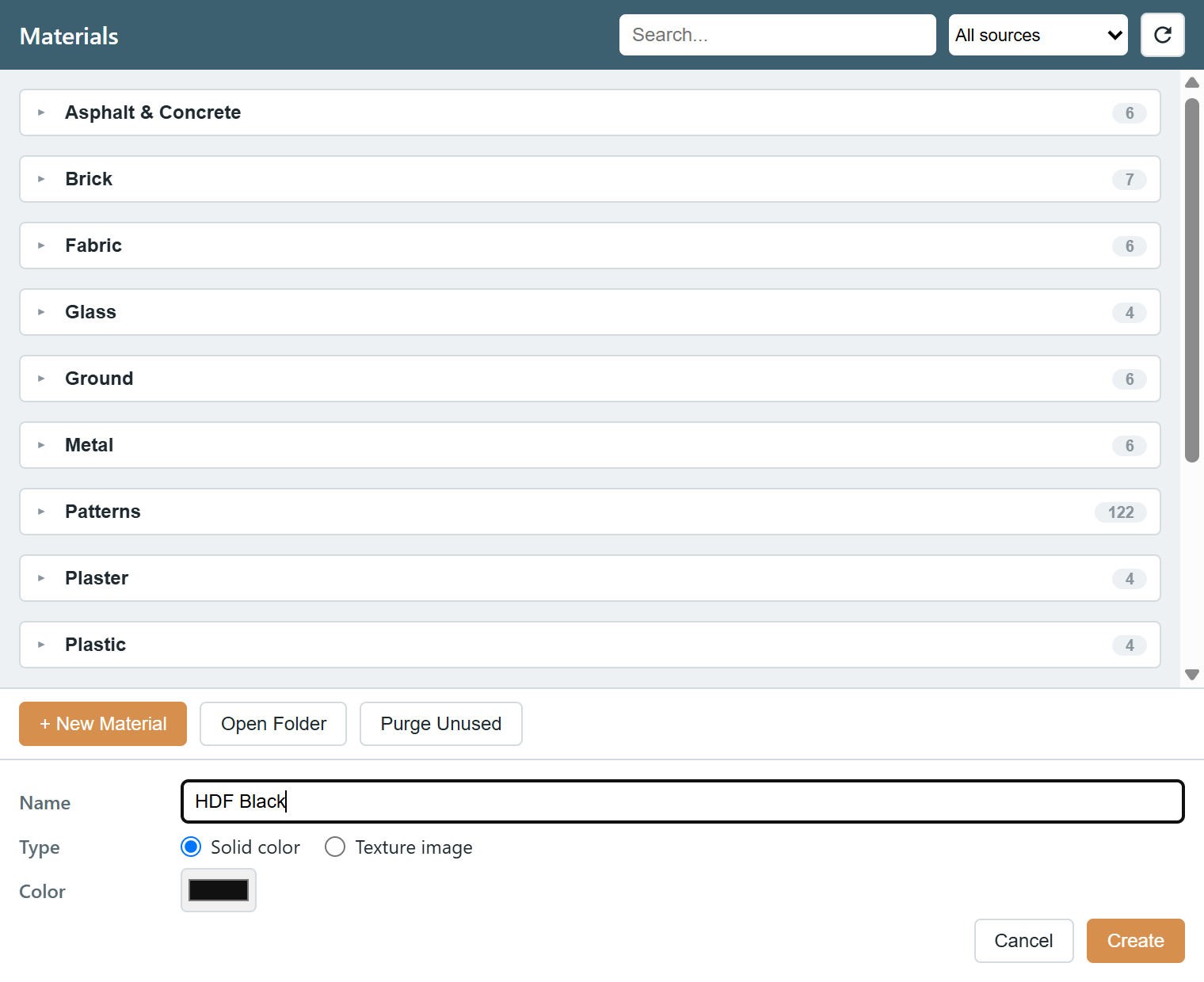The image size is (1204, 982).
Task: Expand the Asphalt & Concrete category arrow
Action: coord(41,112)
